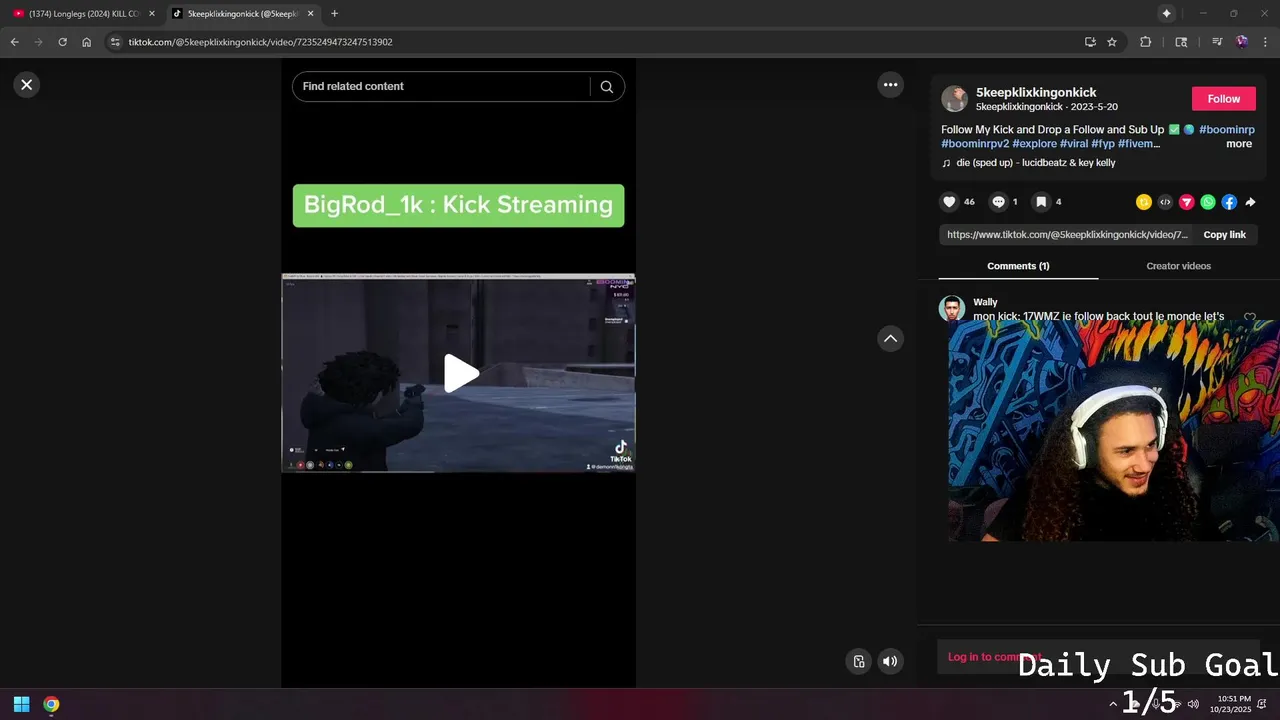
Task: View site information icon in the address bar
Action: pyautogui.click(x=115, y=42)
